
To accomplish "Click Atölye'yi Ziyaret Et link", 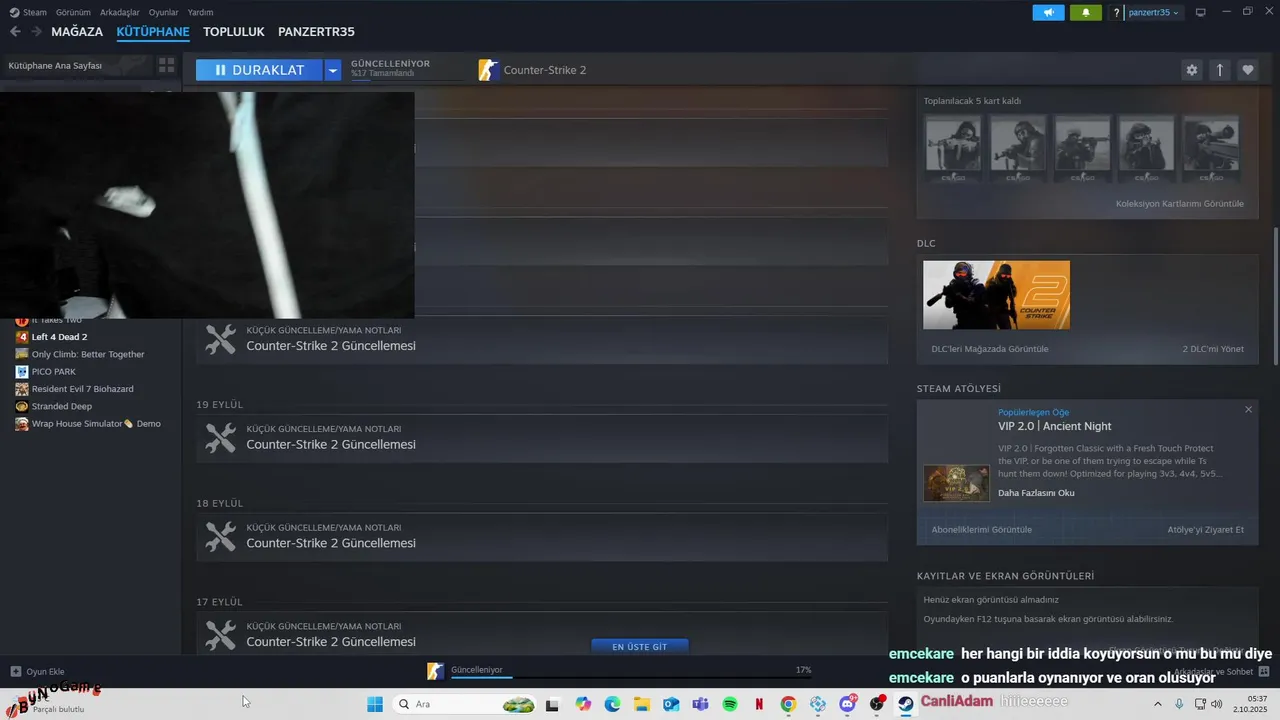I will pyautogui.click(x=1206, y=530).
